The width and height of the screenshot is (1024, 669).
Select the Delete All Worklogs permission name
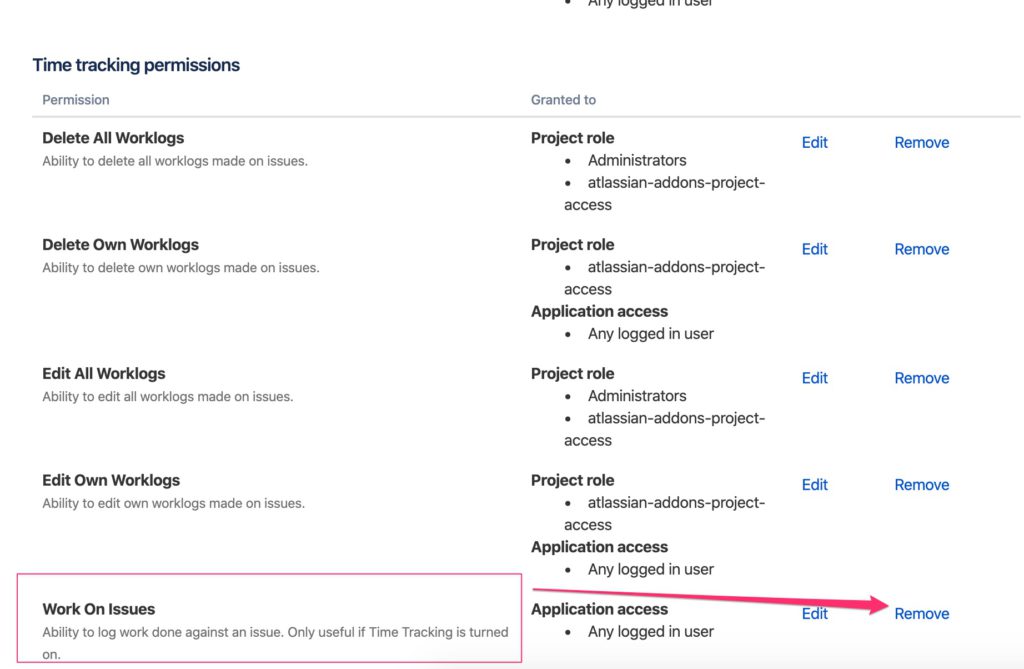[113, 137]
